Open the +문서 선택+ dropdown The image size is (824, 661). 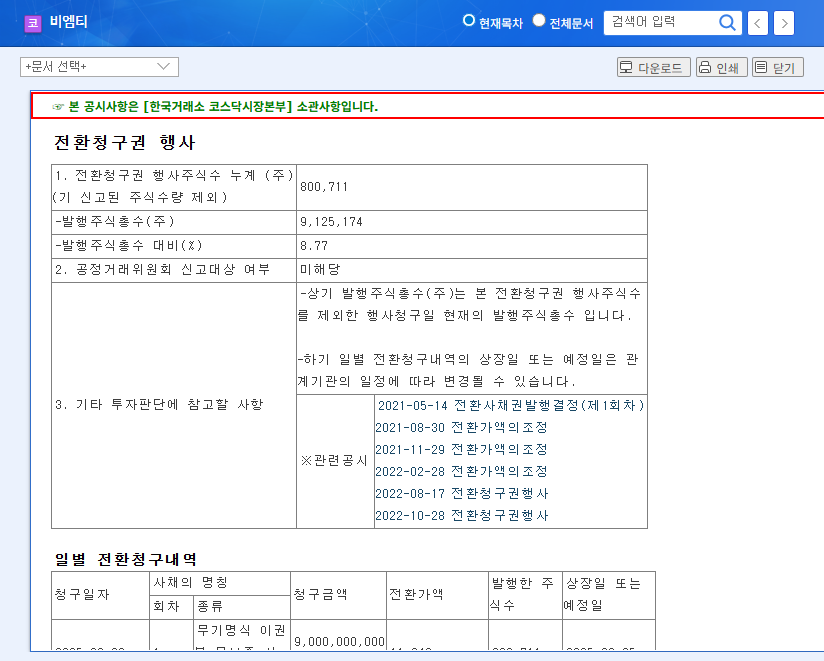pyautogui.click(x=98, y=67)
